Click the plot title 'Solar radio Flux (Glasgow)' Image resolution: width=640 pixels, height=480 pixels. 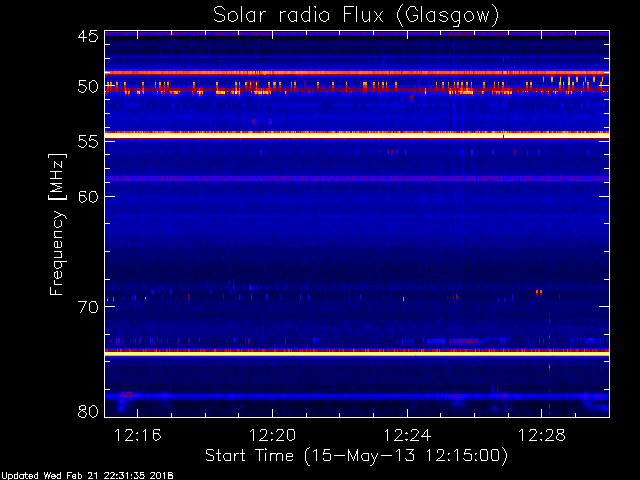click(356, 16)
